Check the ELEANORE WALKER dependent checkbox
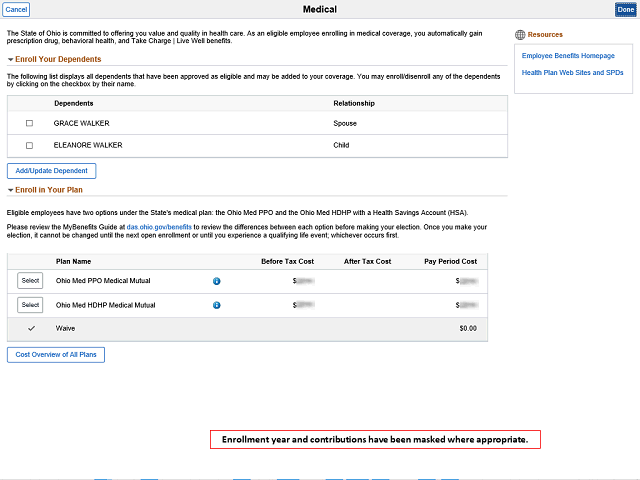This screenshot has width=640, height=480. coord(29,145)
